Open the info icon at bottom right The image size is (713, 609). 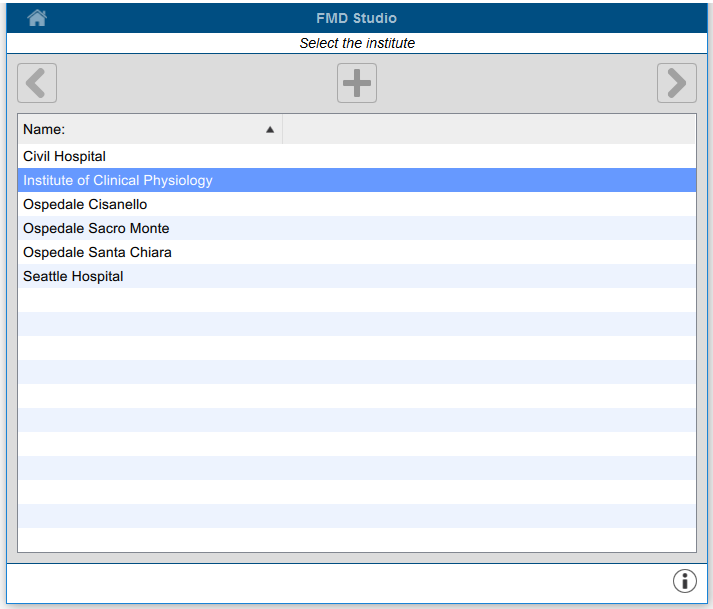[684, 581]
